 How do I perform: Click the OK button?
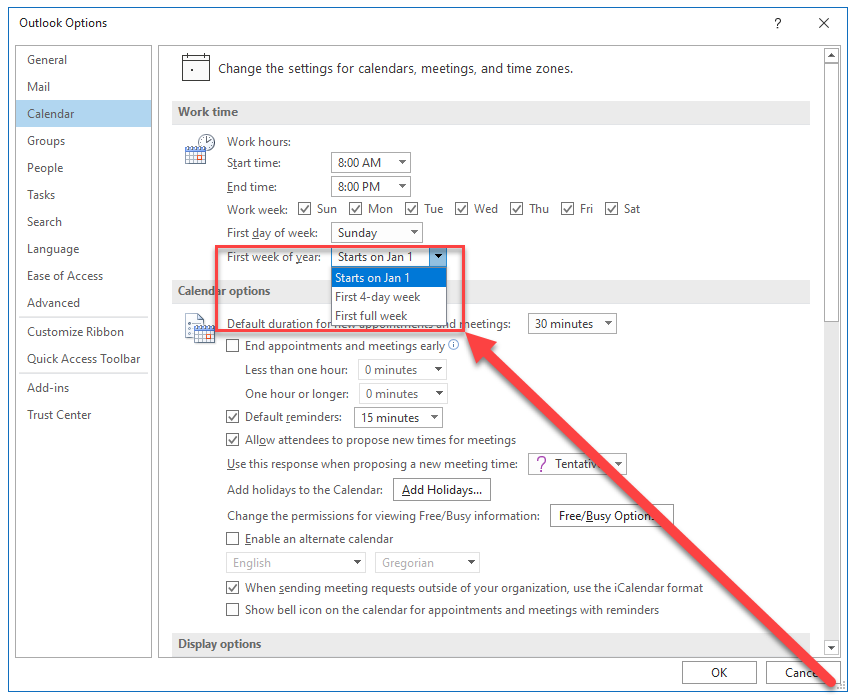(719, 673)
